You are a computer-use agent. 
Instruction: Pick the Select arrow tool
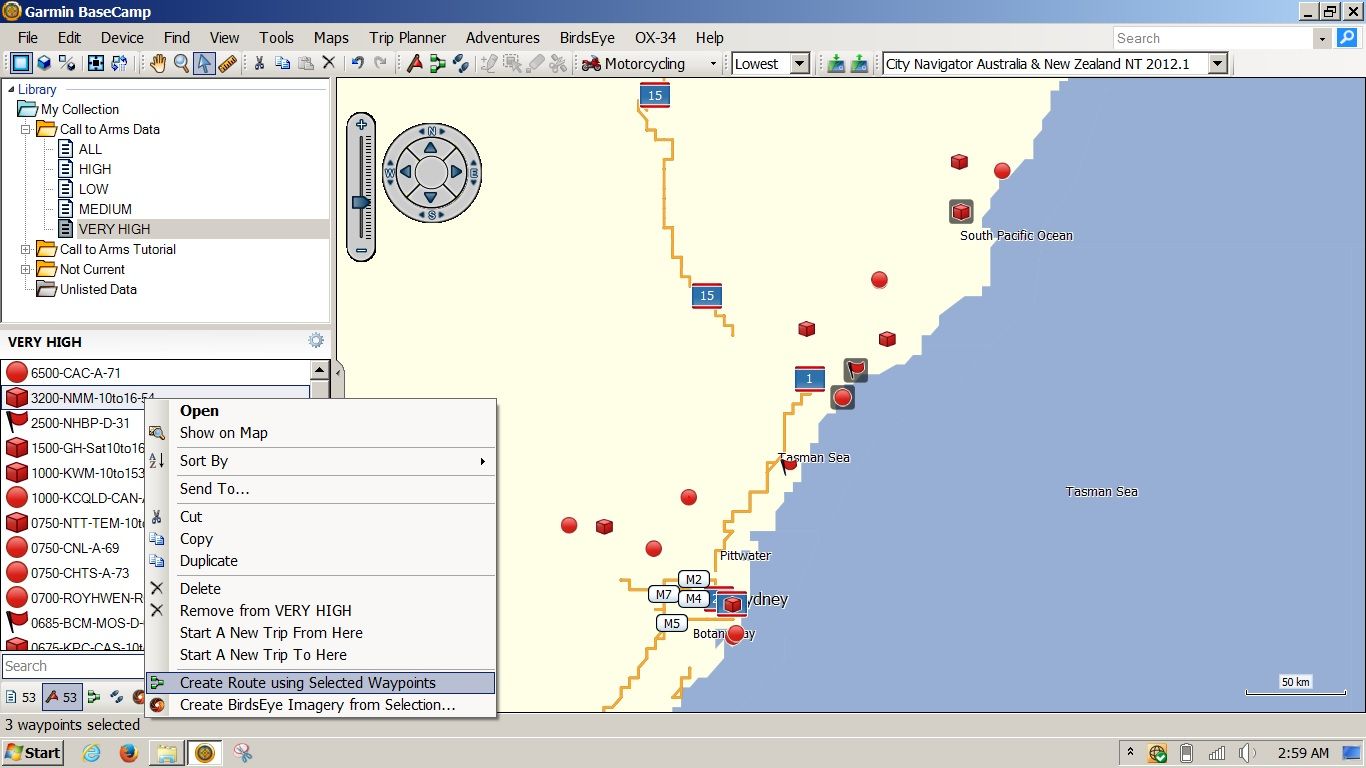point(204,63)
